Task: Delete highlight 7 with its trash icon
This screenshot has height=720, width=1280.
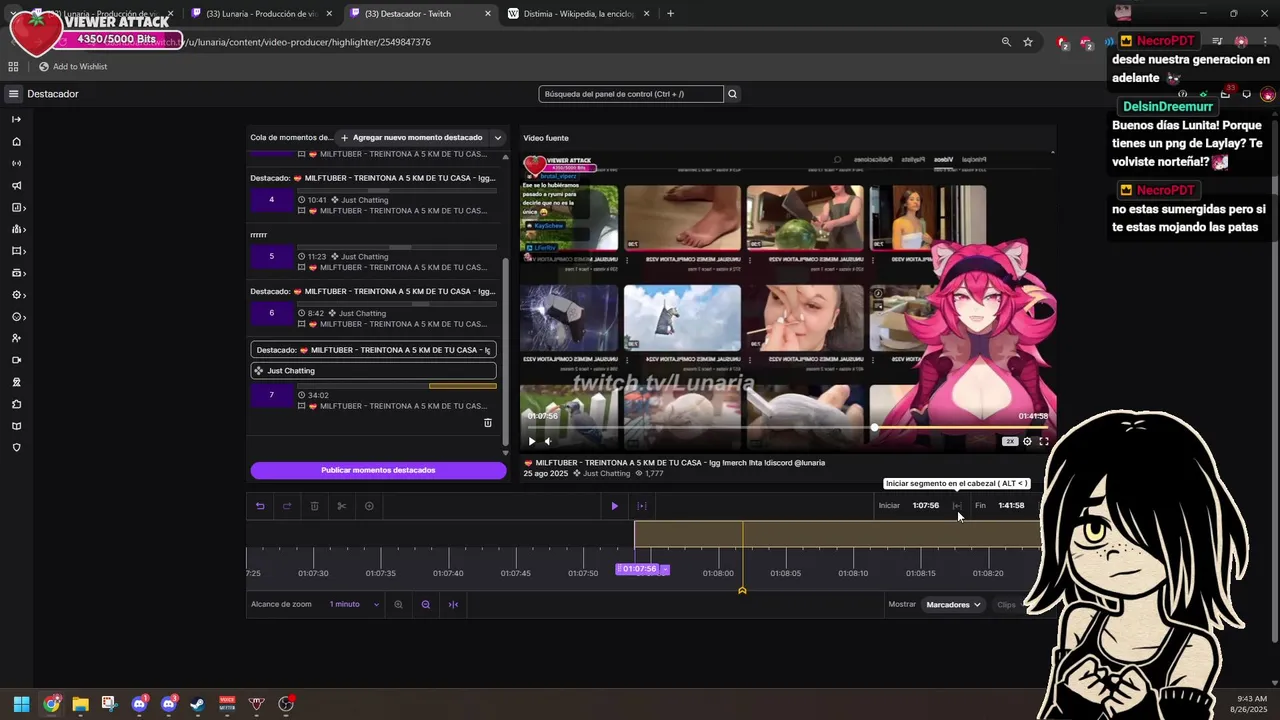Action: point(488,423)
